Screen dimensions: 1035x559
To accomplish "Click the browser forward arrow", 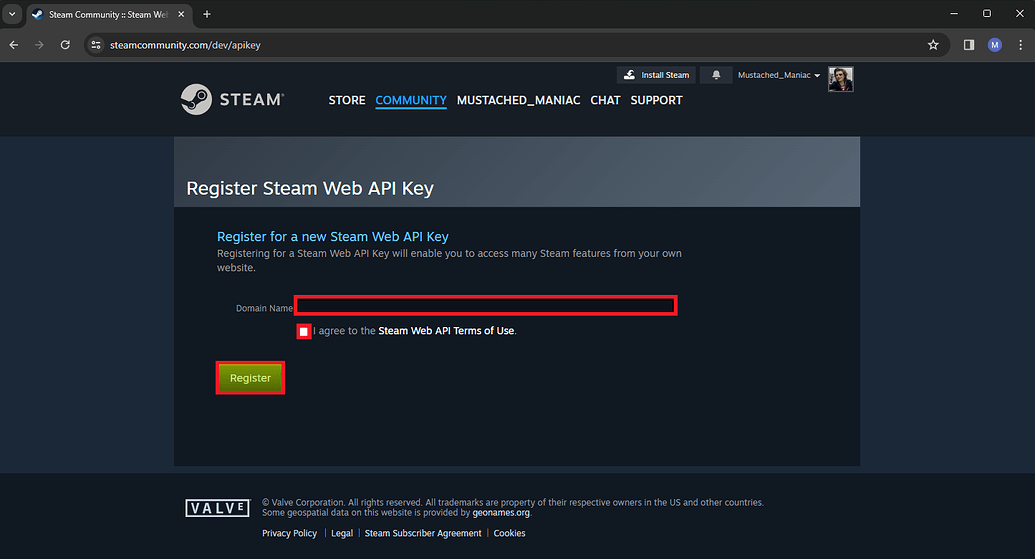I will [x=39, y=45].
